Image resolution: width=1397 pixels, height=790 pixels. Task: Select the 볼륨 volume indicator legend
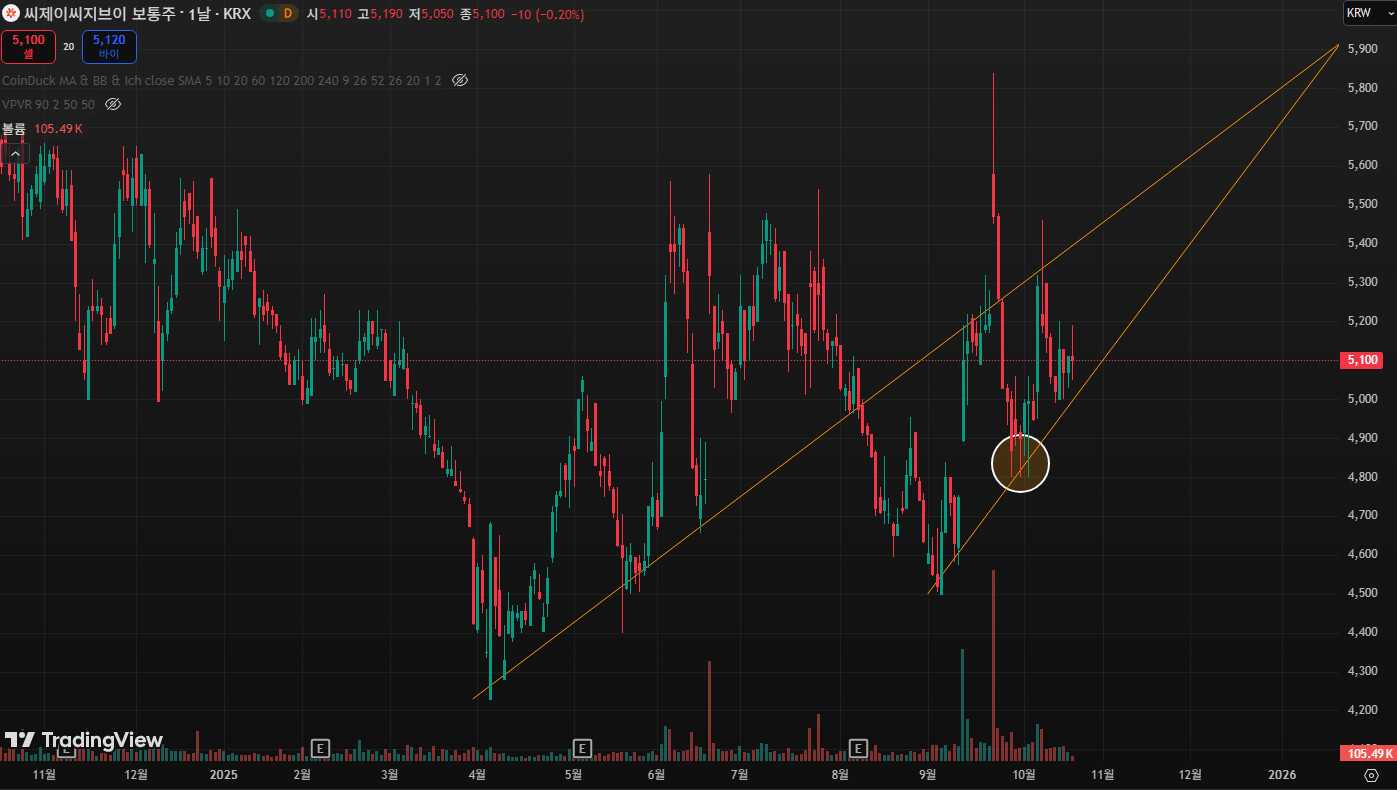(x=14, y=129)
